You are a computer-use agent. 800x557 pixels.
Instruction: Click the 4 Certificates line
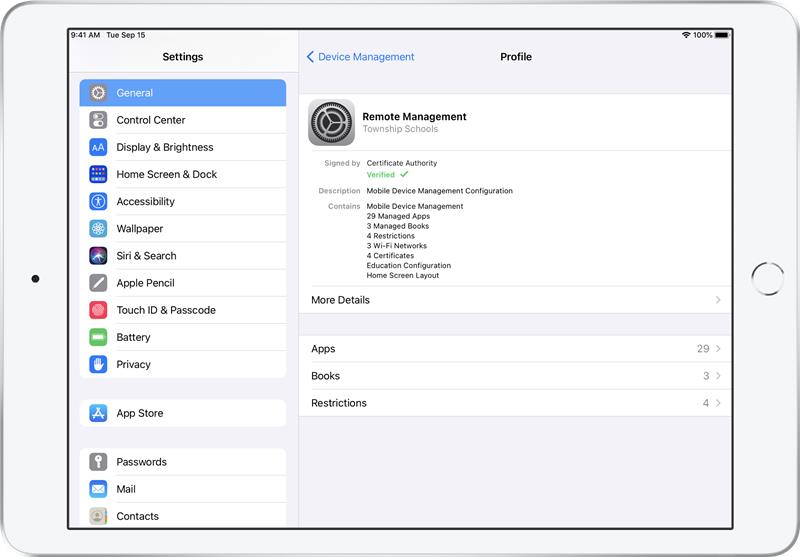(x=390, y=256)
